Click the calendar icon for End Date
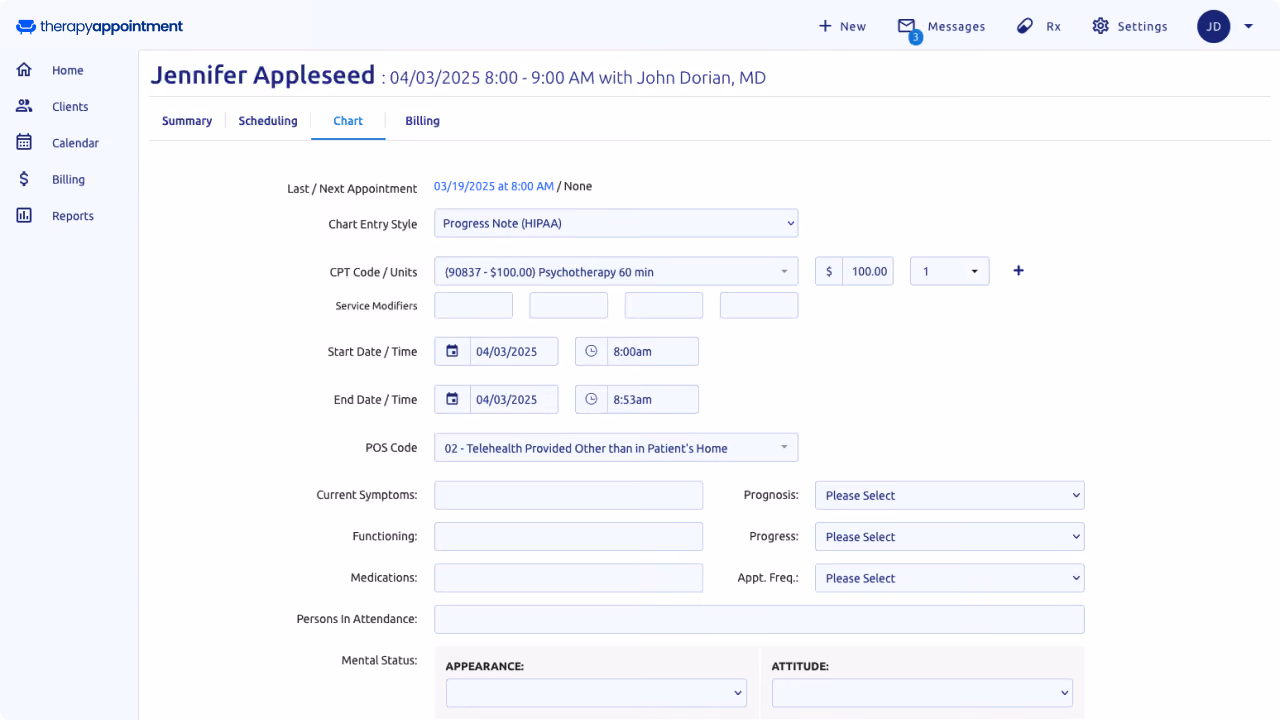The width and height of the screenshot is (1280, 720). click(452, 399)
